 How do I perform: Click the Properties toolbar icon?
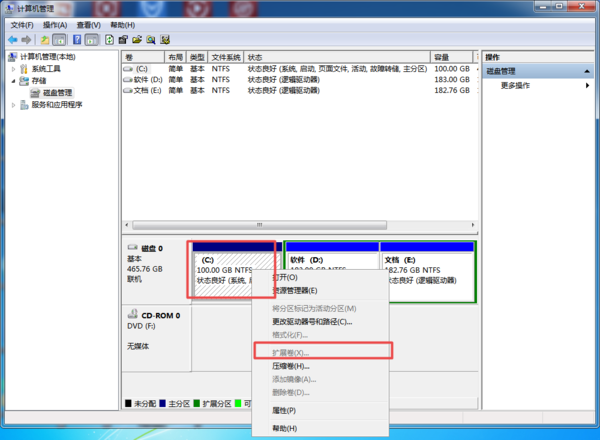coord(123,39)
